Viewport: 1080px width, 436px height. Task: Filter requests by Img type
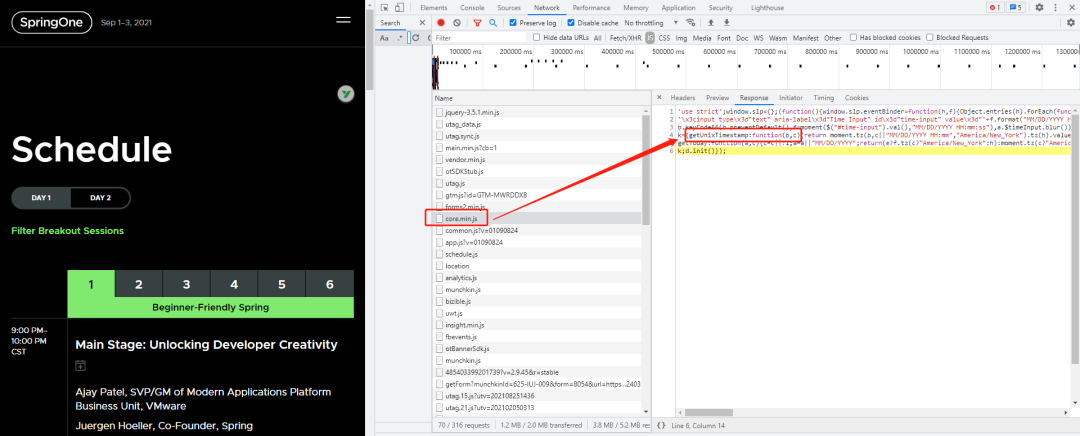point(681,38)
